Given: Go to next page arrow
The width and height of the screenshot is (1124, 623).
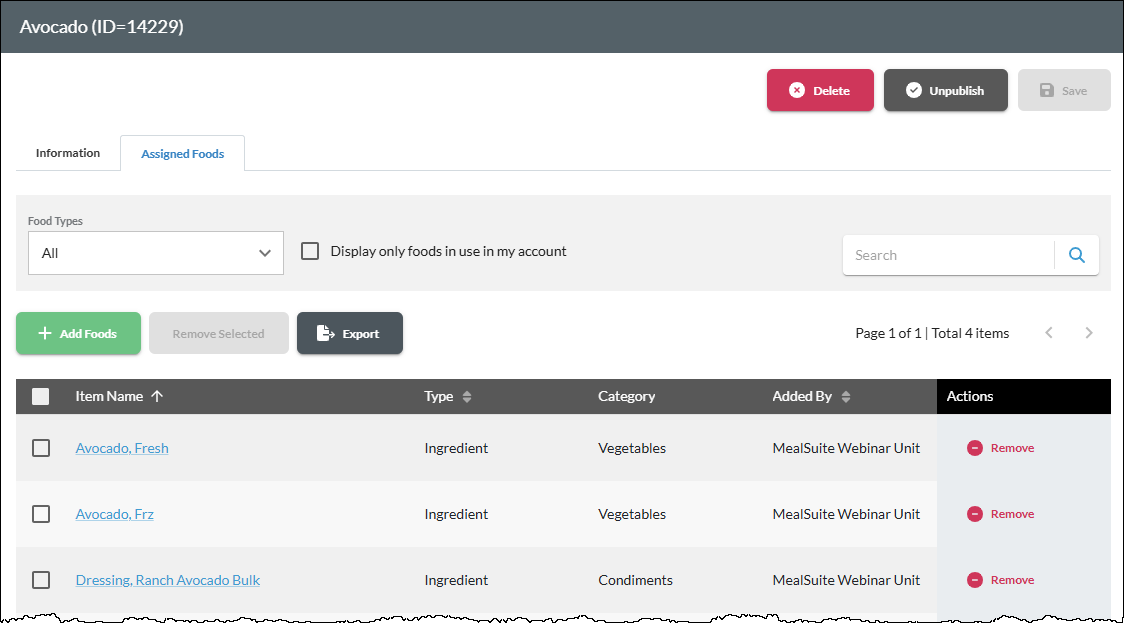Looking at the screenshot, I should point(1089,333).
